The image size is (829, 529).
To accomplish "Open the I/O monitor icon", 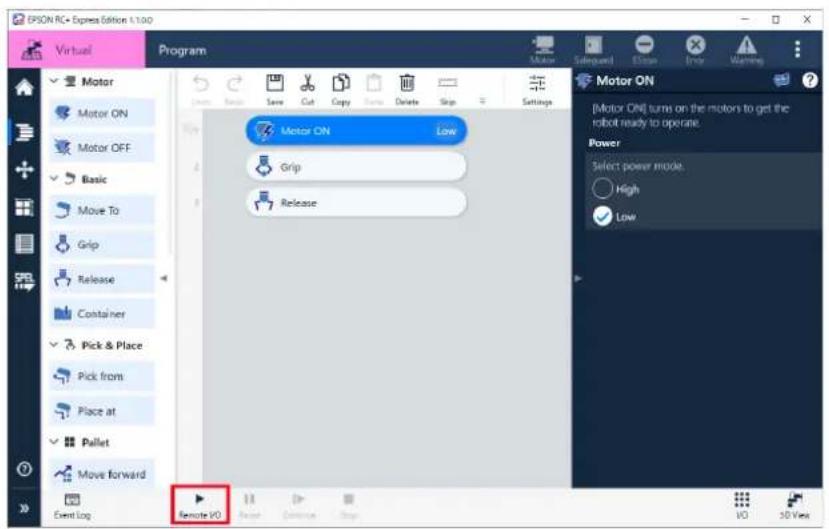I will 742,506.
